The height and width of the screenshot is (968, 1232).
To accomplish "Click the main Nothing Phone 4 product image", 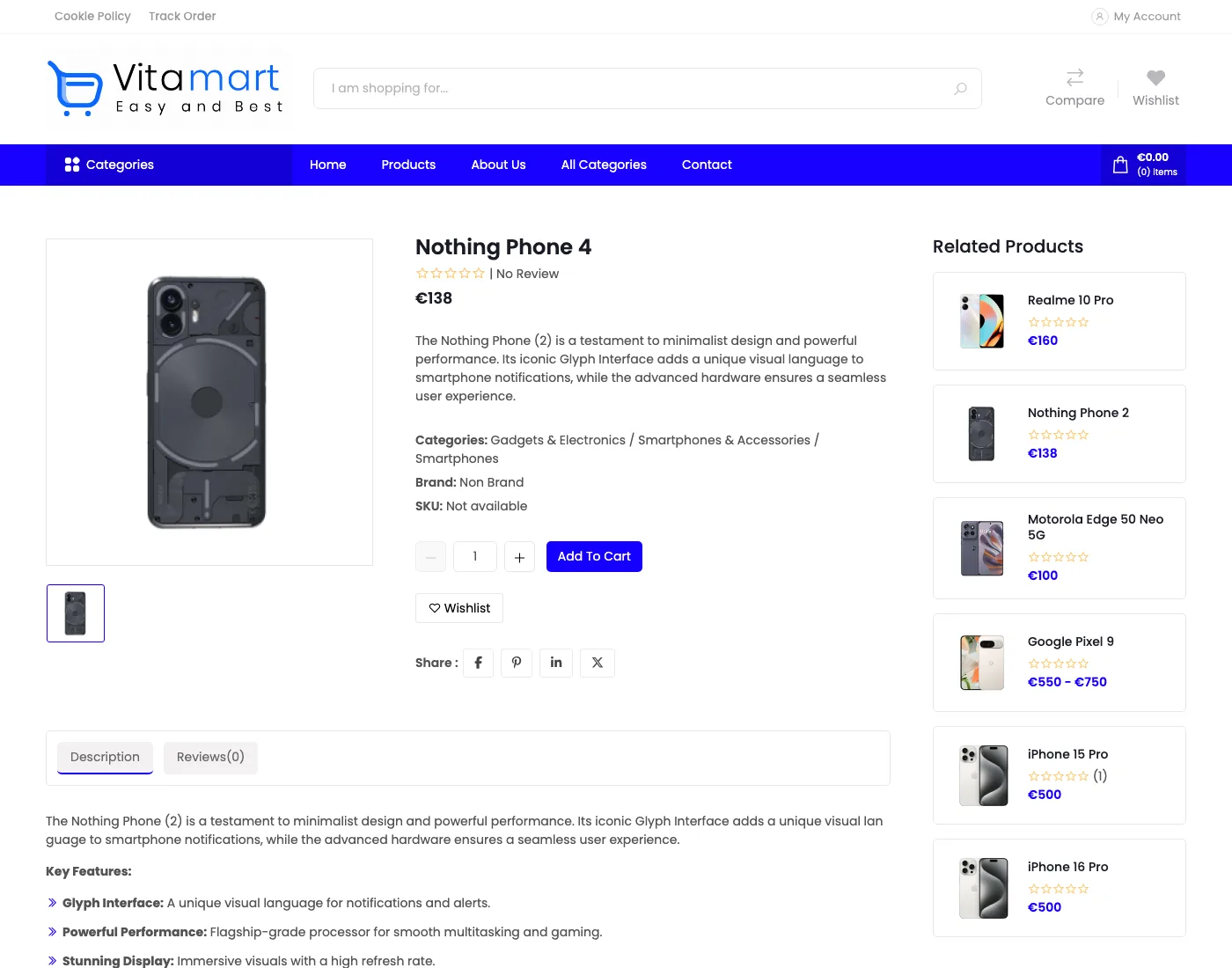I will [x=209, y=402].
